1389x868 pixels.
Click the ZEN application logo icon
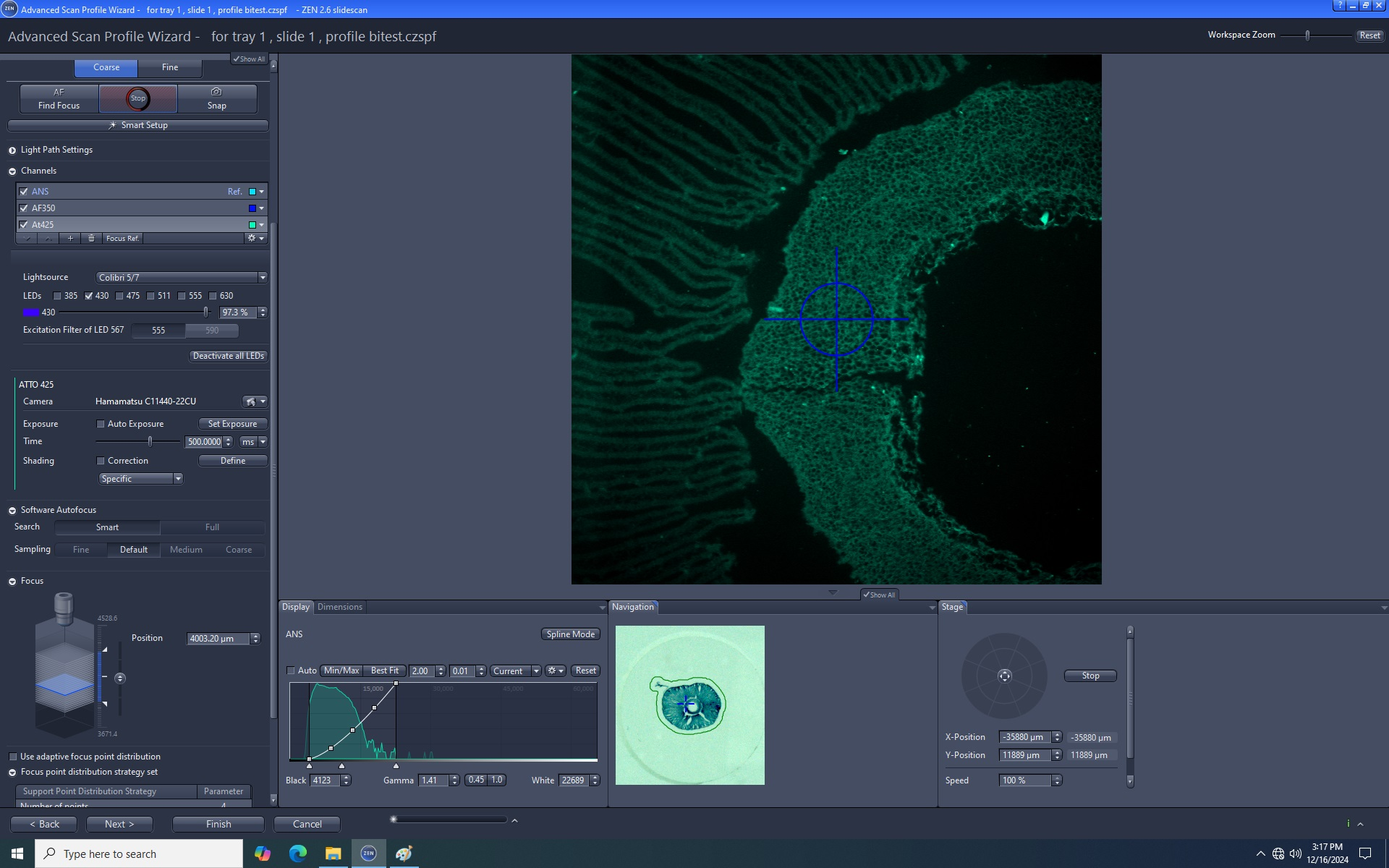(x=9, y=9)
